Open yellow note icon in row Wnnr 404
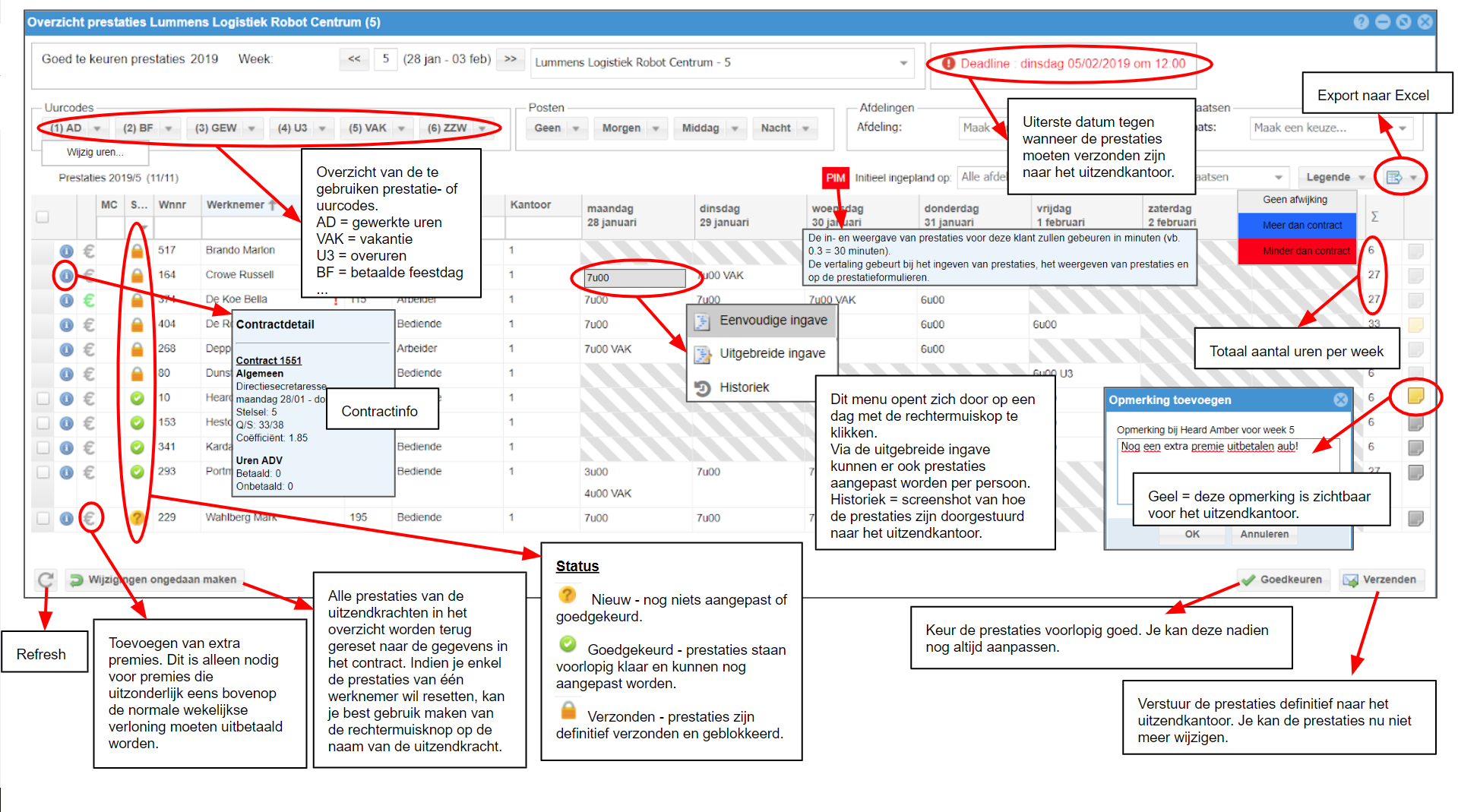The width and height of the screenshot is (1458, 812). [1415, 325]
